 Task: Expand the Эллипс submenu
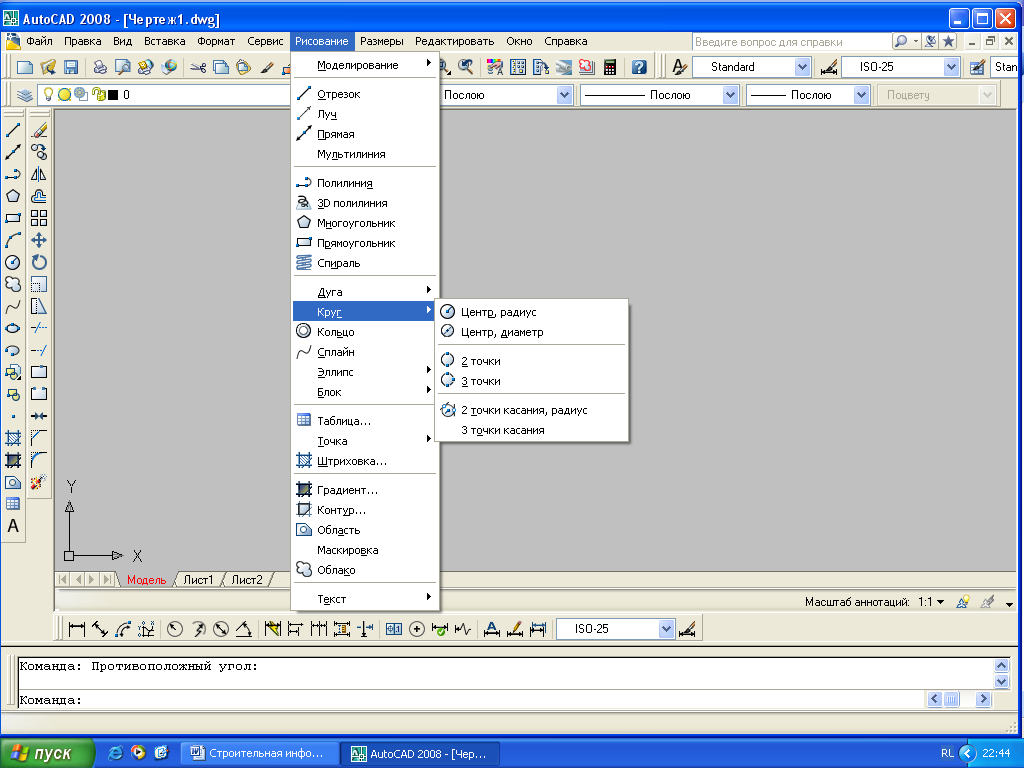tap(365, 372)
